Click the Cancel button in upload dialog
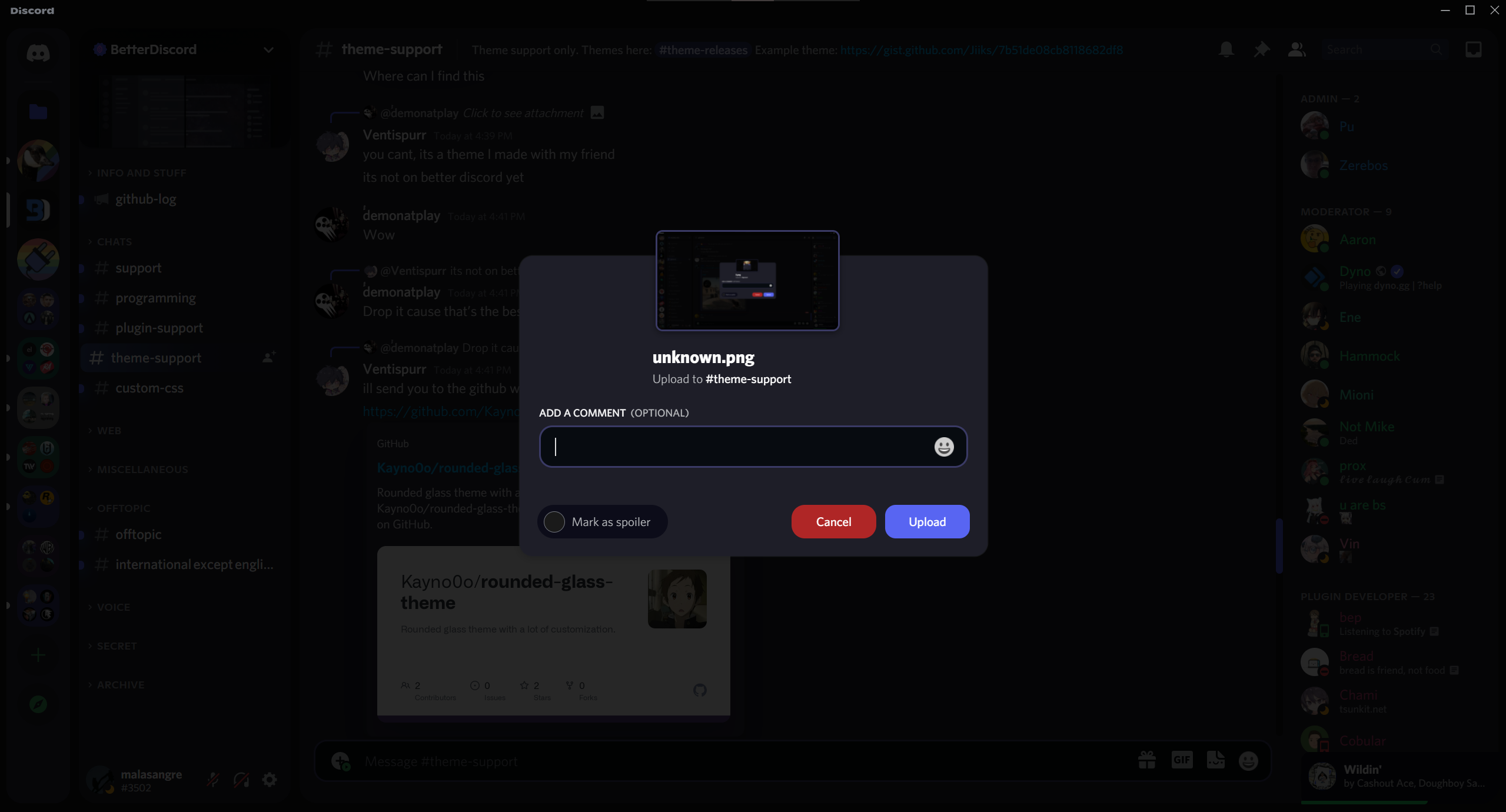1506x812 pixels. pos(833,521)
